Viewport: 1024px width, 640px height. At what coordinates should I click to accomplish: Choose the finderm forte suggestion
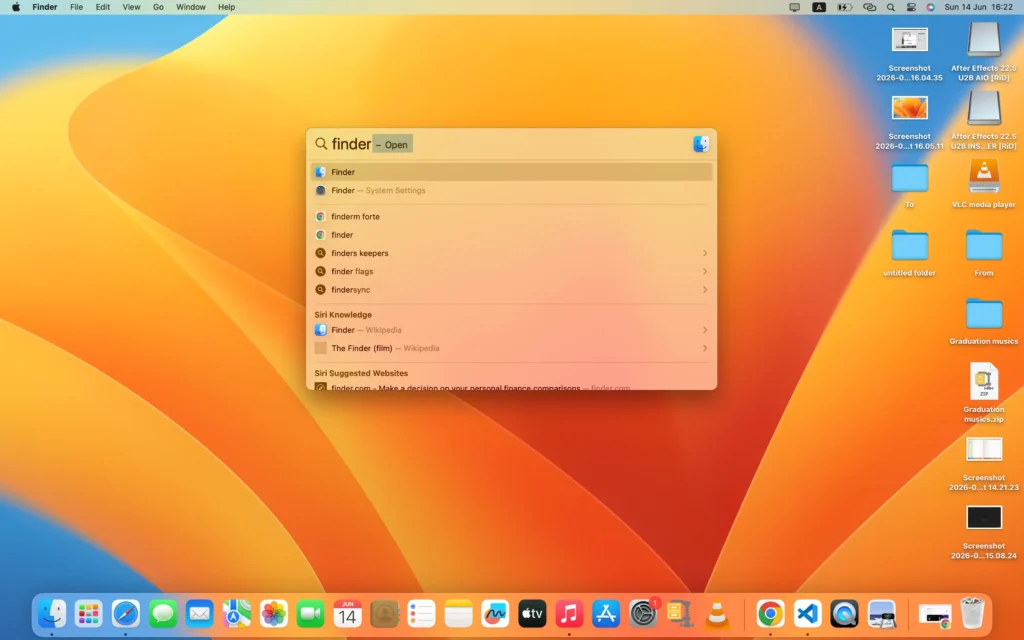(511, 216)
